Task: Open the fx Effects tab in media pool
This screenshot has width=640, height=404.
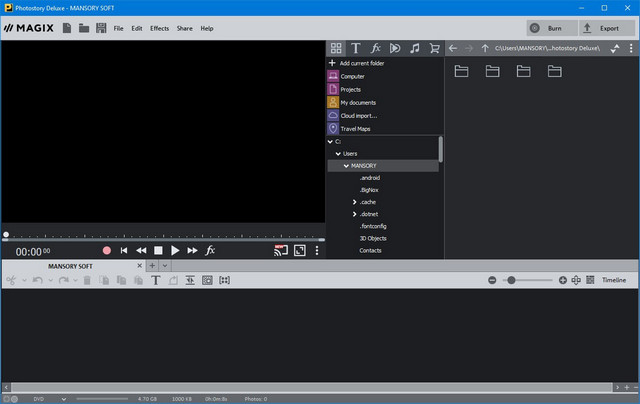Action: tap(375, 48)
